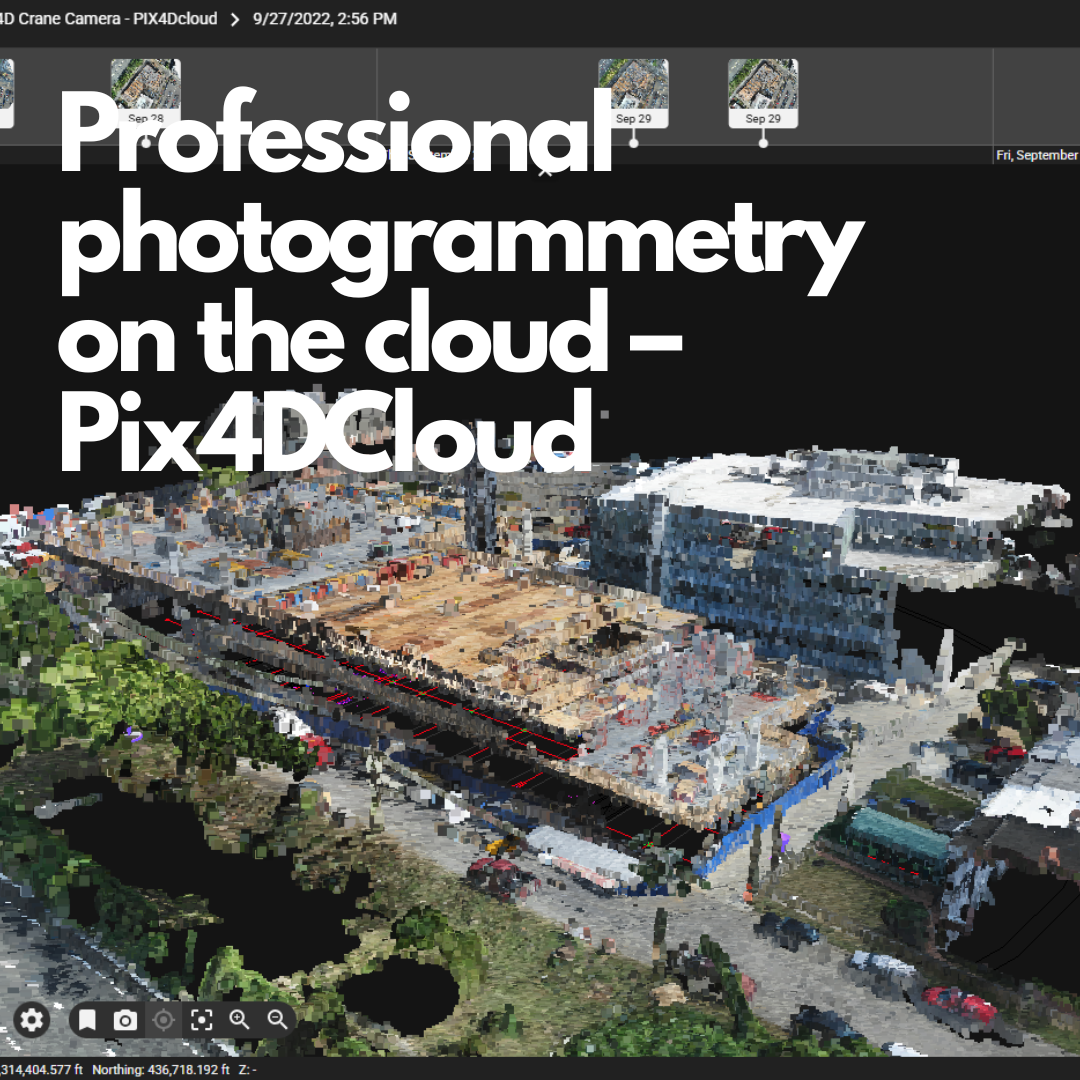This screenshot has width=1080, height=1080.
Task: Click the fit-to-view frame icon
Action: pyautogui.click(x=201, y=1019)
